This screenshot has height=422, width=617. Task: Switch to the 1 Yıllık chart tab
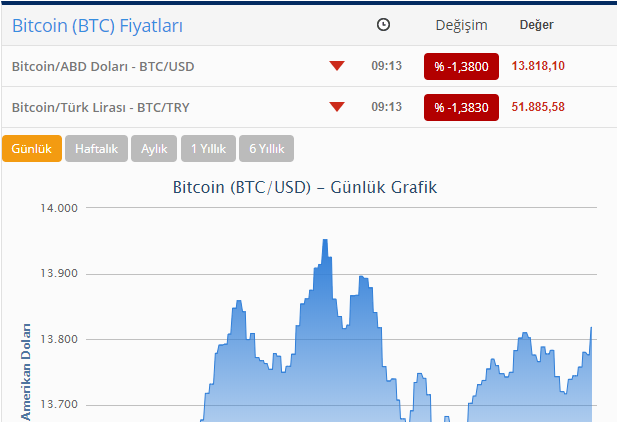pyautogui.click(x=208, y=148)
